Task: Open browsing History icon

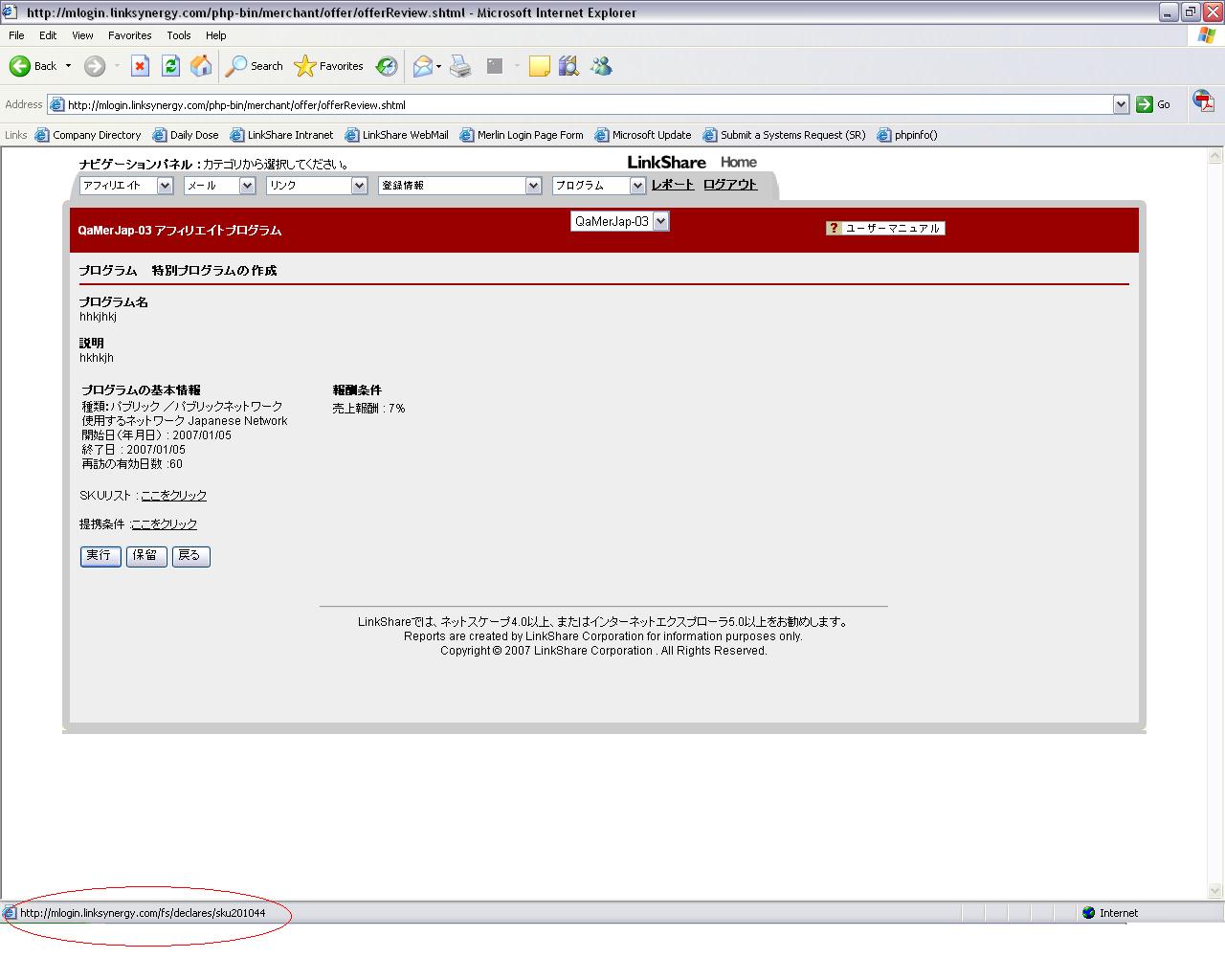Action: [387, 66]
